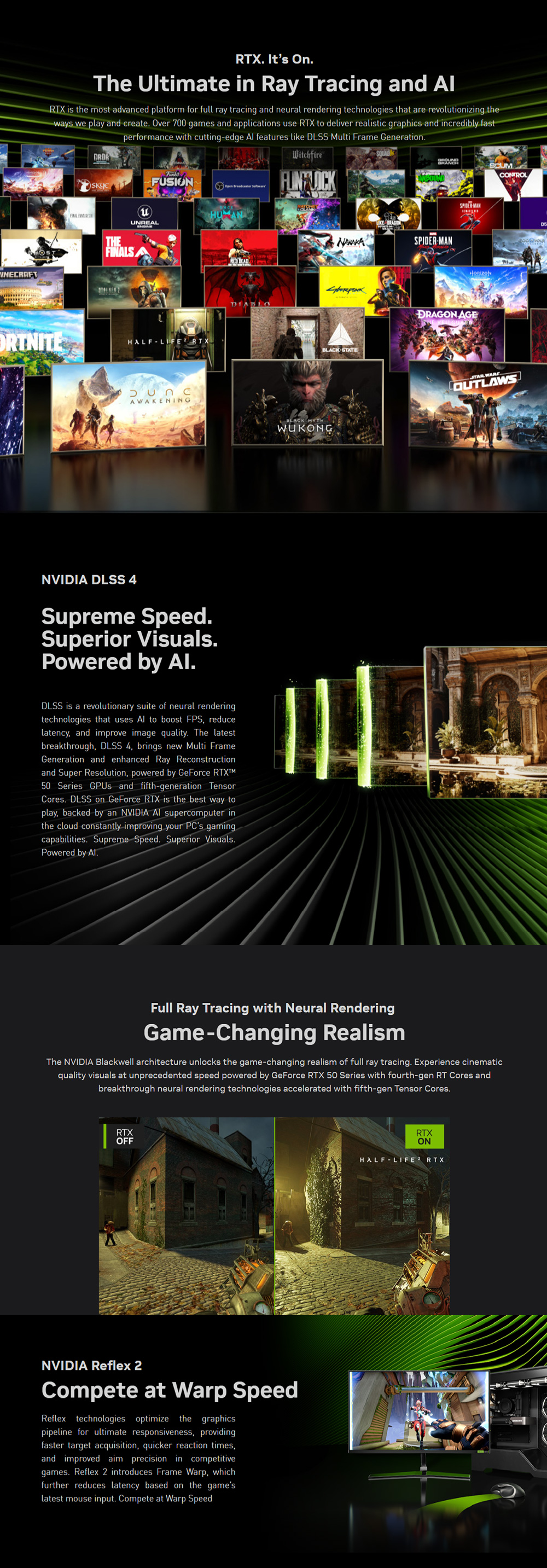Click the green RTX ON badge
The height and width of the screenshot is (1568, 547).
point(424,1136)
